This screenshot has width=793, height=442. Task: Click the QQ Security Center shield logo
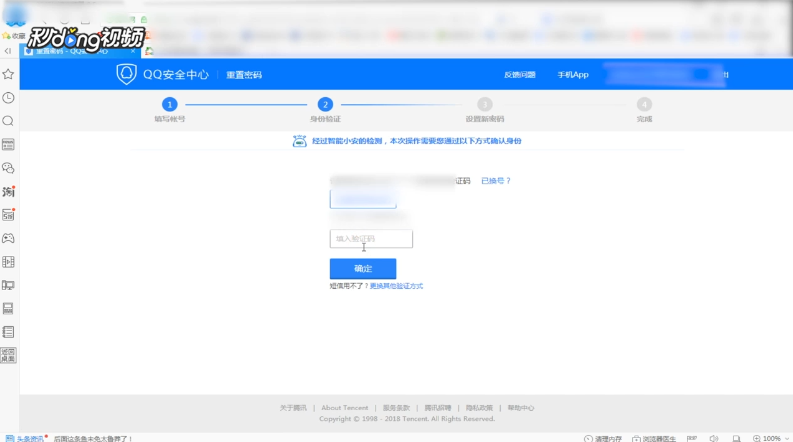tap(126, 74)
